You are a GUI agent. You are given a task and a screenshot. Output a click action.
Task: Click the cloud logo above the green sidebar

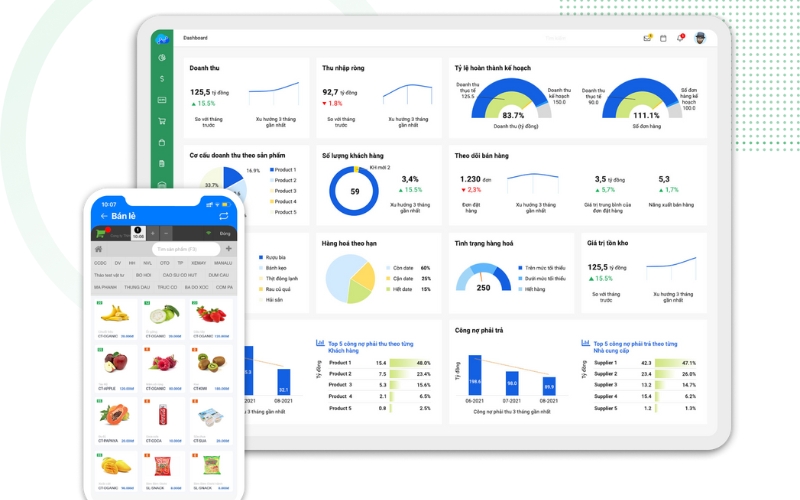point(162,39)
